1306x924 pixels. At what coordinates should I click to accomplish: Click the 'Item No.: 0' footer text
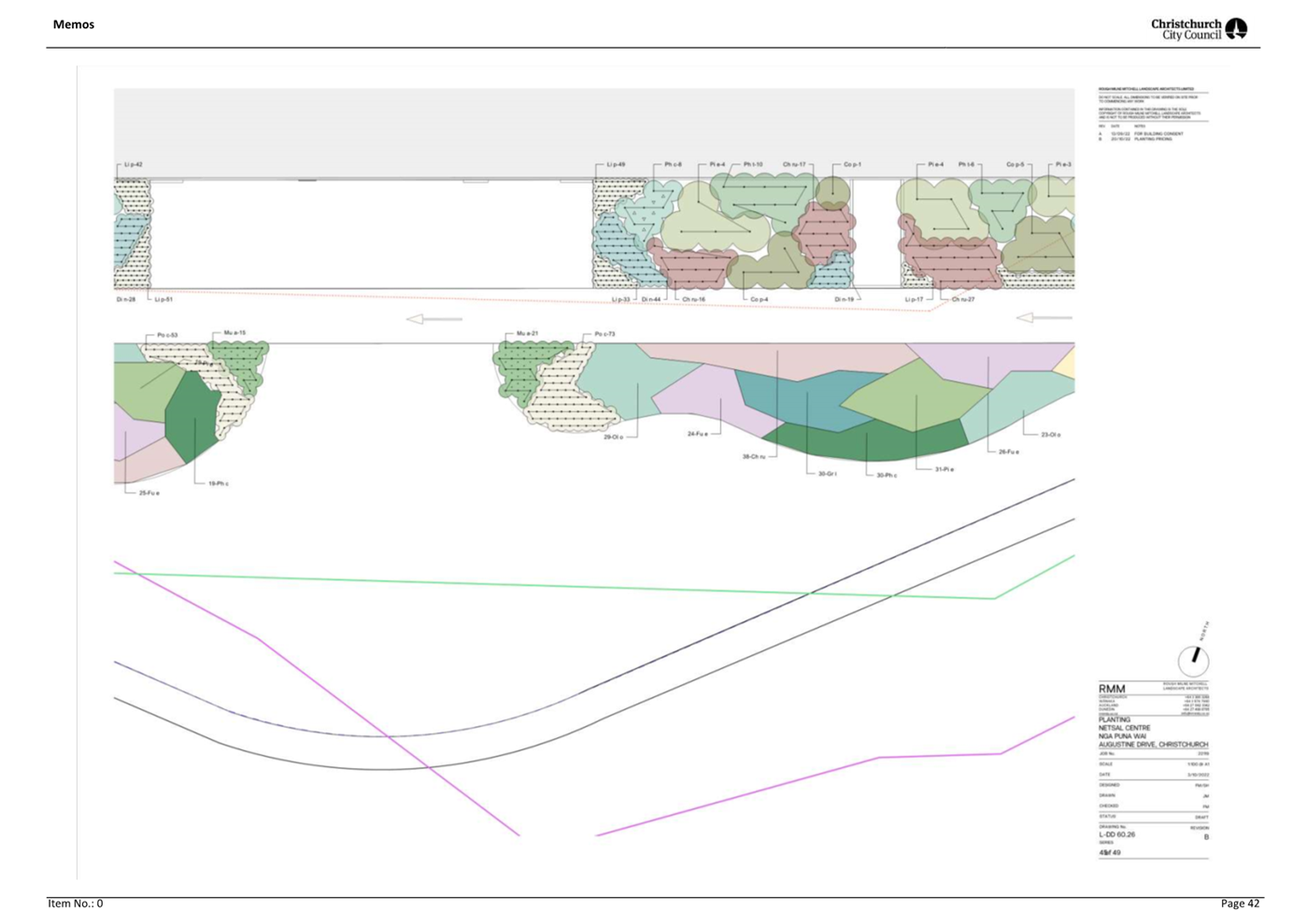point(76,903)
